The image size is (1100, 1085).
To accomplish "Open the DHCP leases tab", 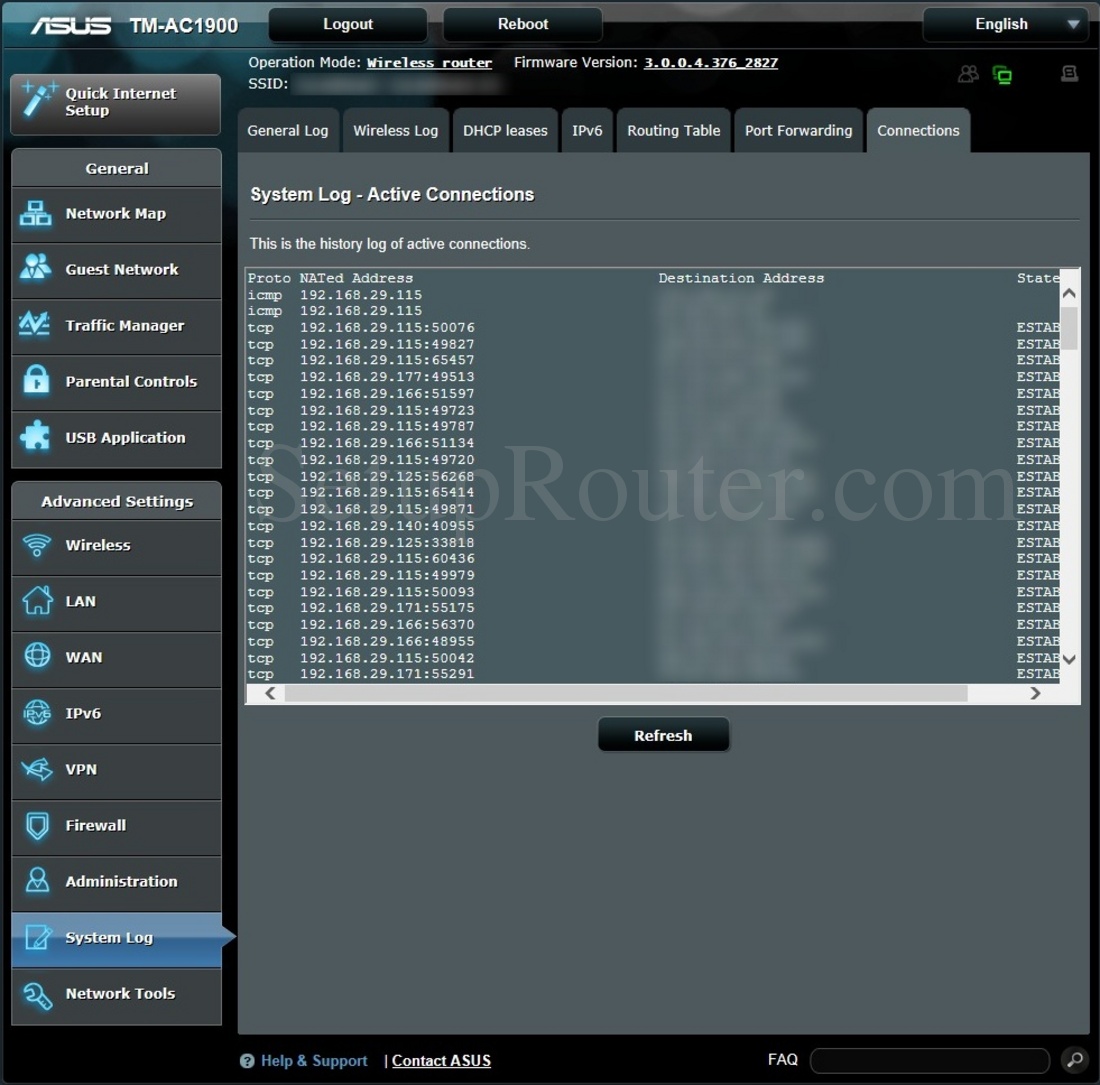I will coord(505,131).
